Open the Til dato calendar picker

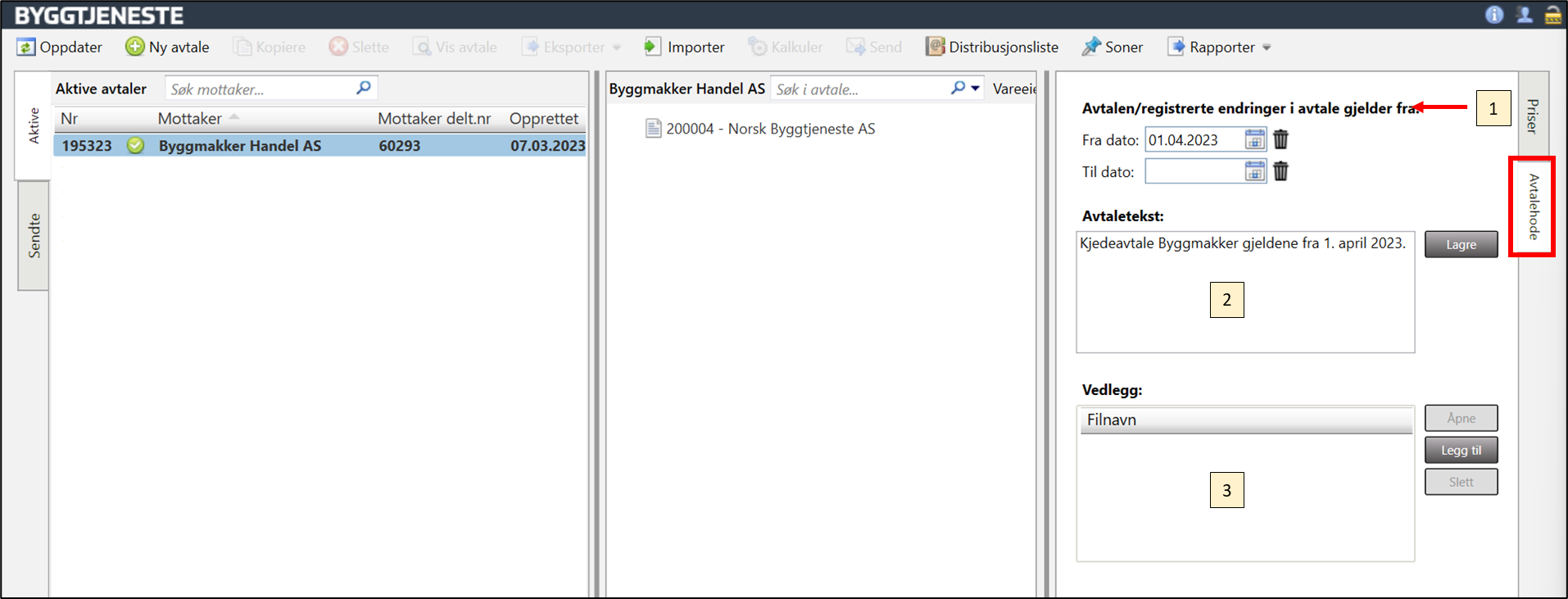(x=1254, y=171)
